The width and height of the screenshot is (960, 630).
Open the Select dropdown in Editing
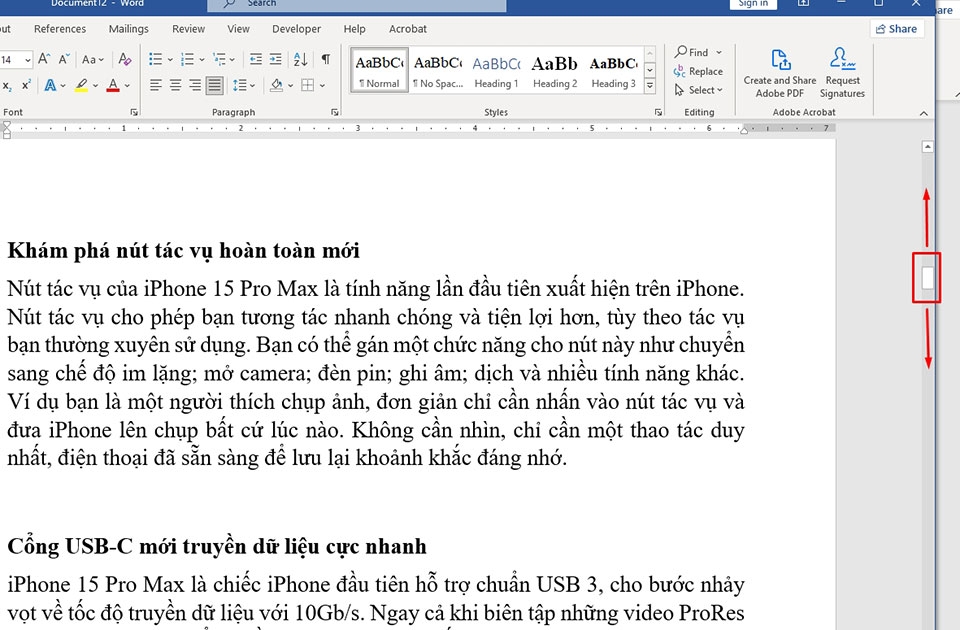click(699, 90)
